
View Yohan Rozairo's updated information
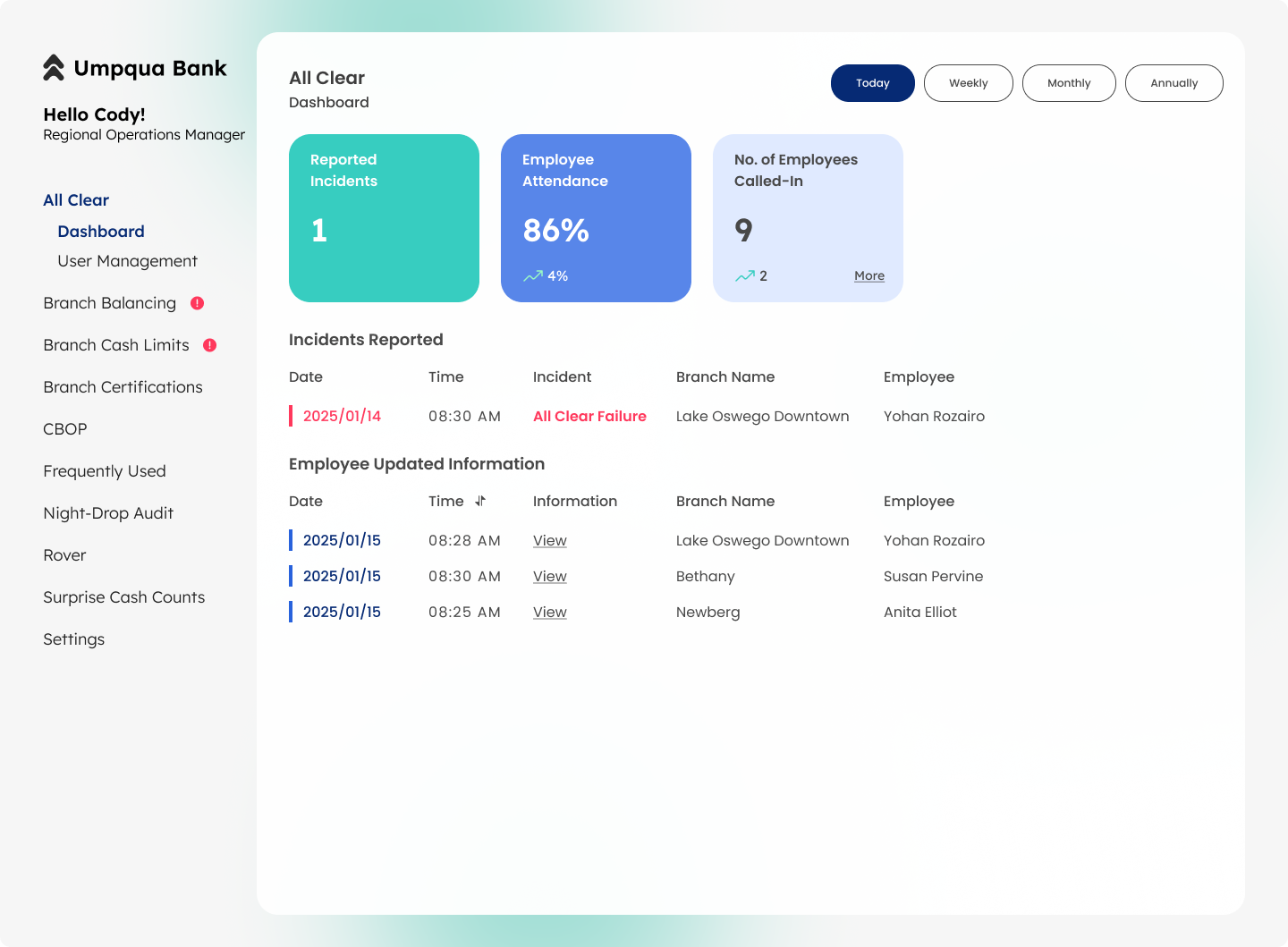[x=549, y=540]
